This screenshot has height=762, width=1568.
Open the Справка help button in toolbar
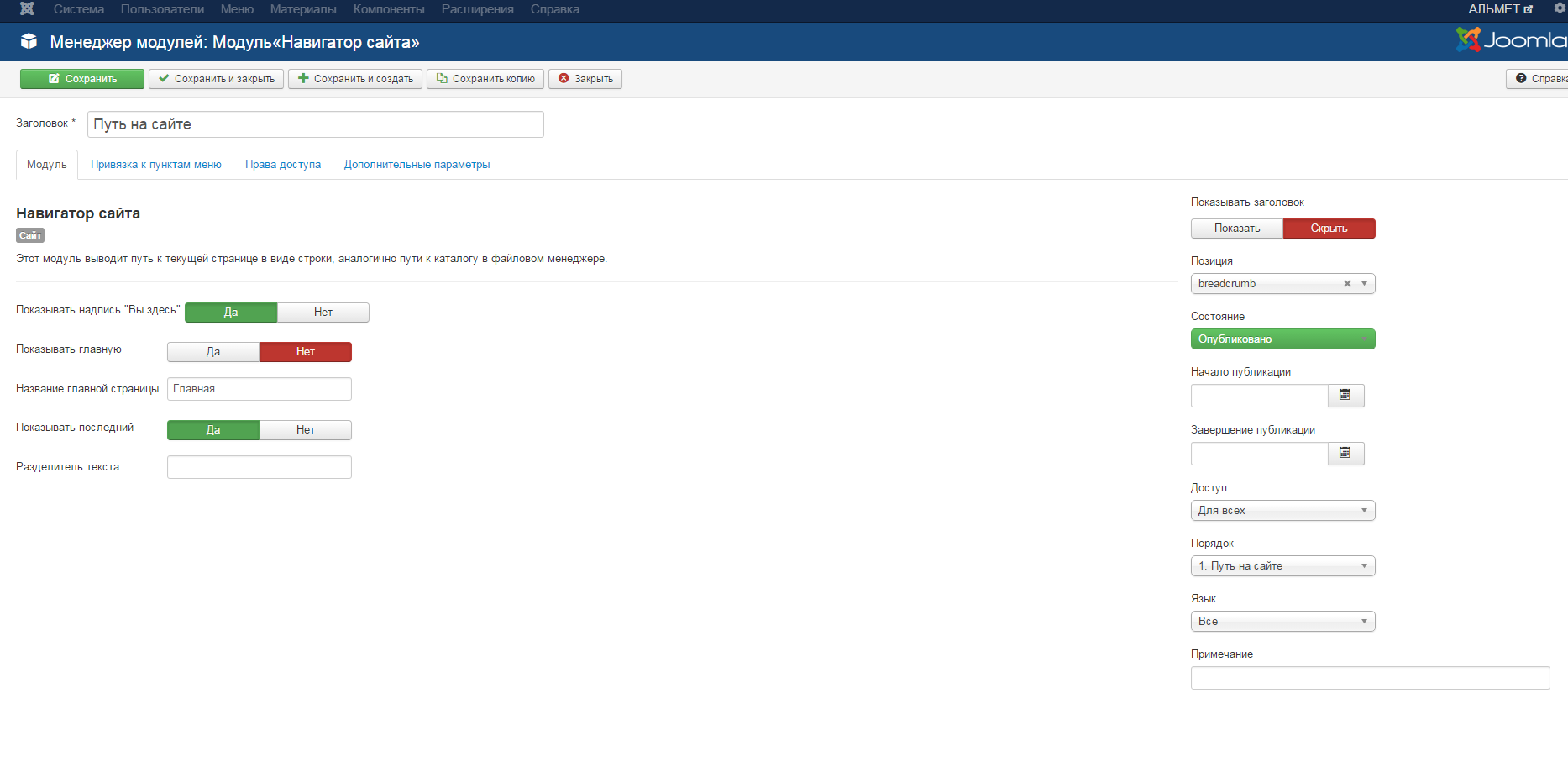click(1537, 79)
